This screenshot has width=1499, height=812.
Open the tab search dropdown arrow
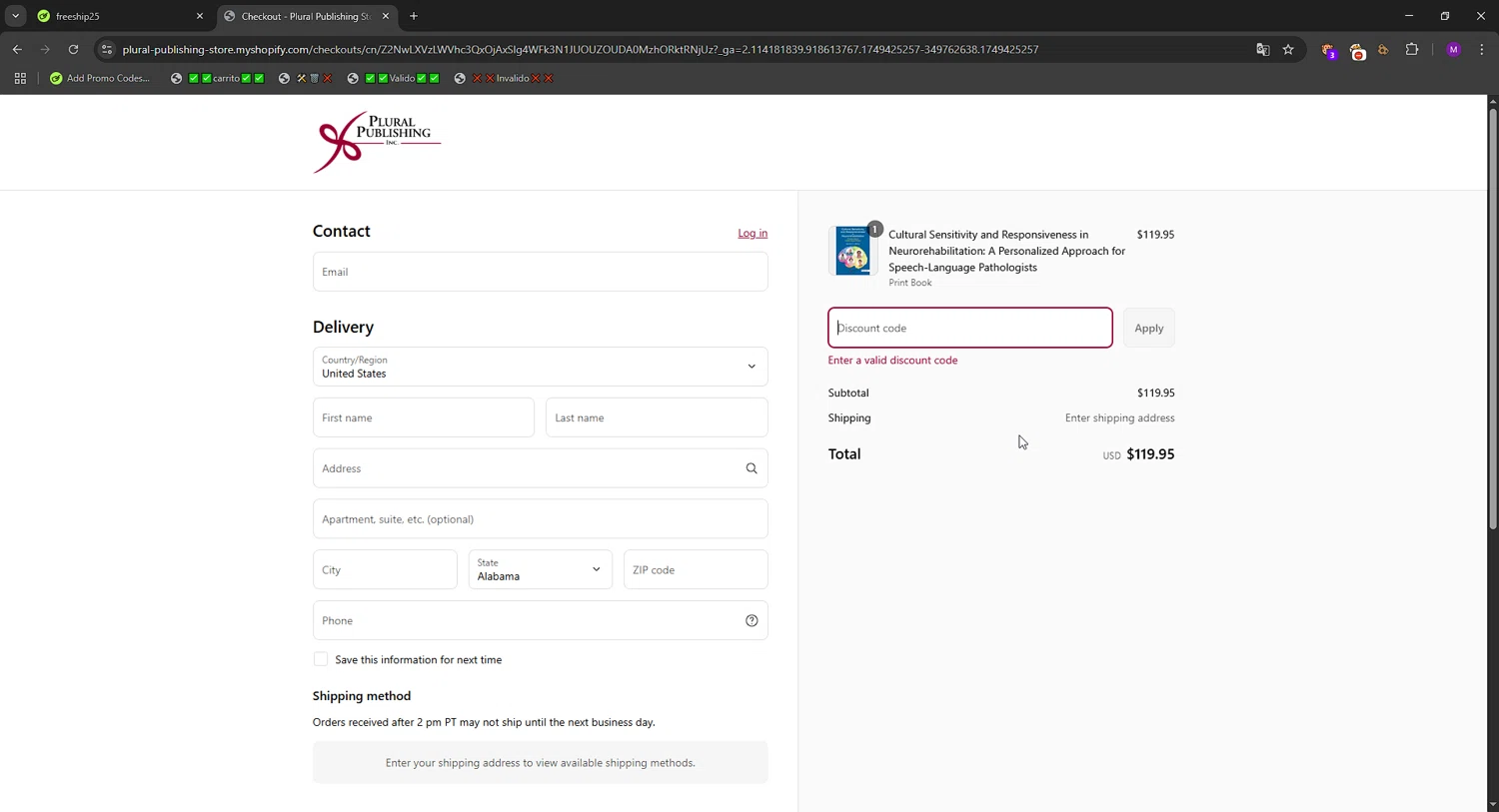(15, 16)
